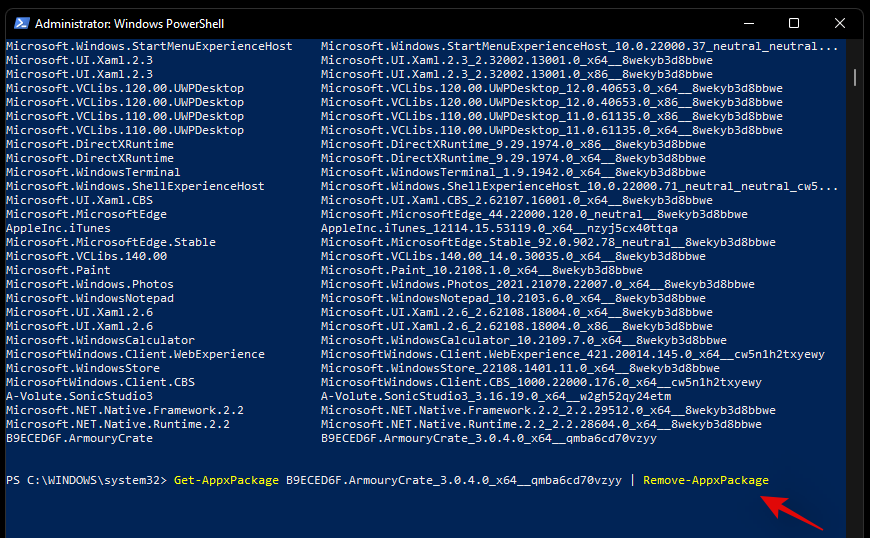Click the vertical scrollbar thumb
Screen dimensions: 870x538
pos(856,77)
